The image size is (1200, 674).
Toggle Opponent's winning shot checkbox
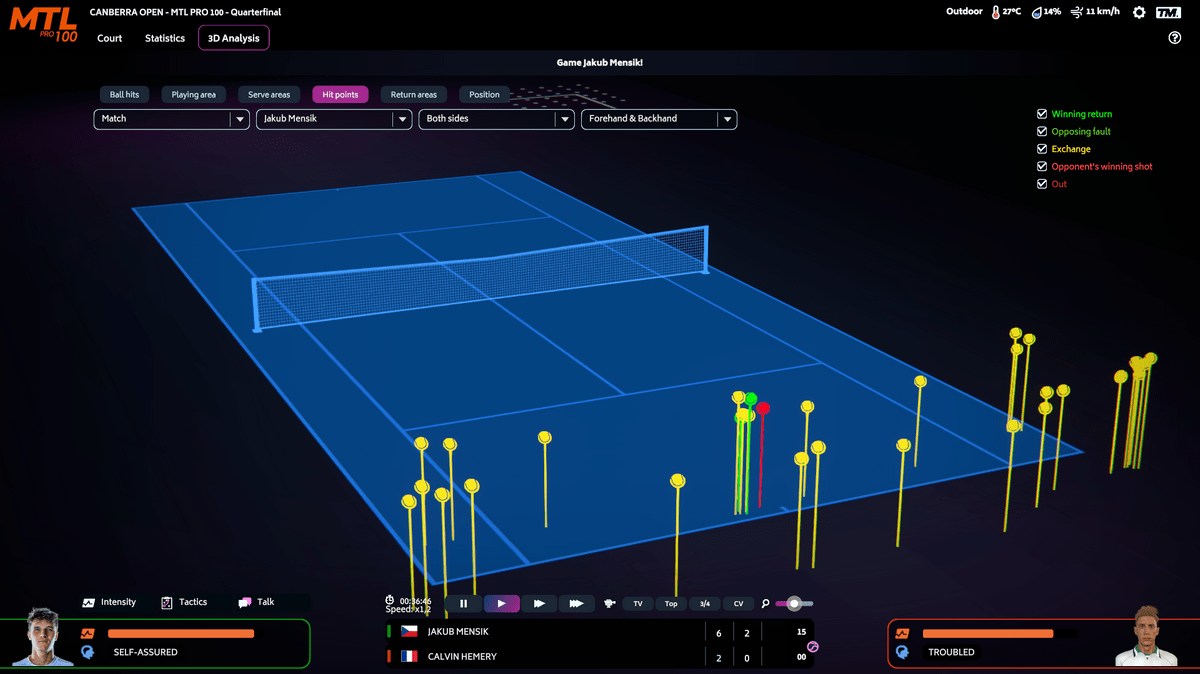[x=1042, y=166]
